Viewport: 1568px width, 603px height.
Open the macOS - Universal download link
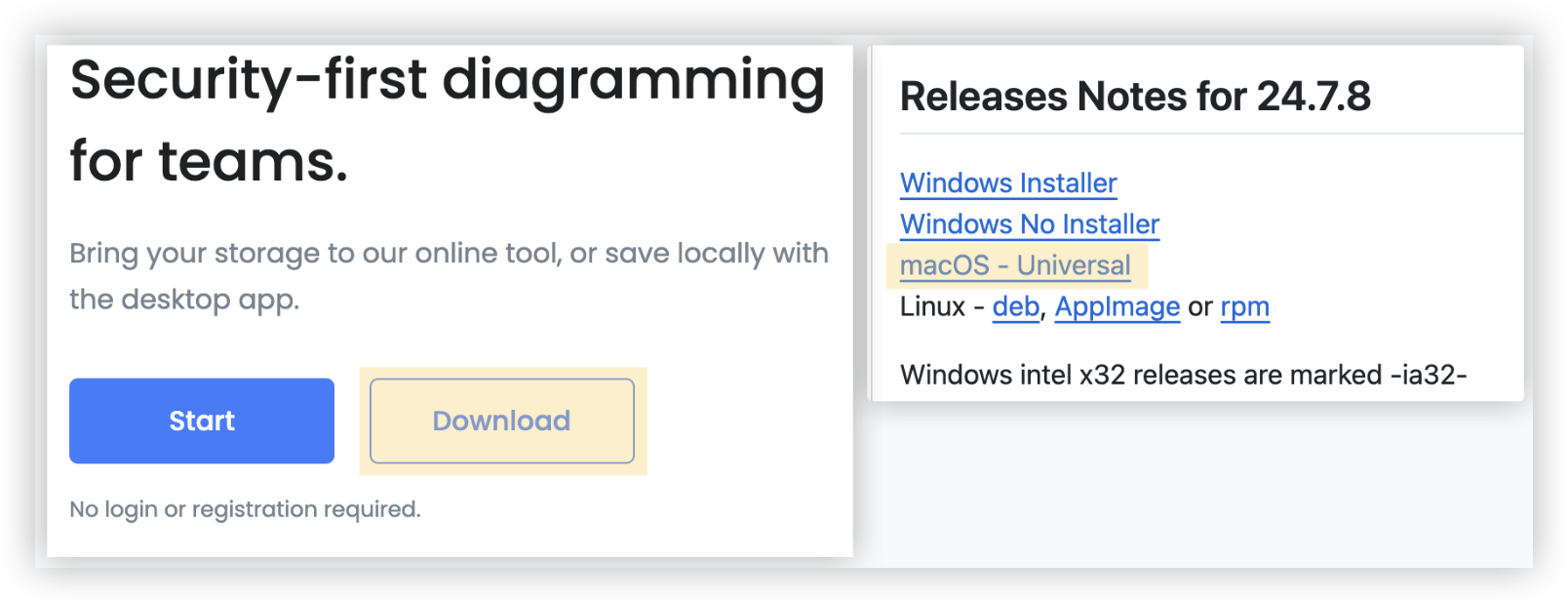tap(1015, 265)
